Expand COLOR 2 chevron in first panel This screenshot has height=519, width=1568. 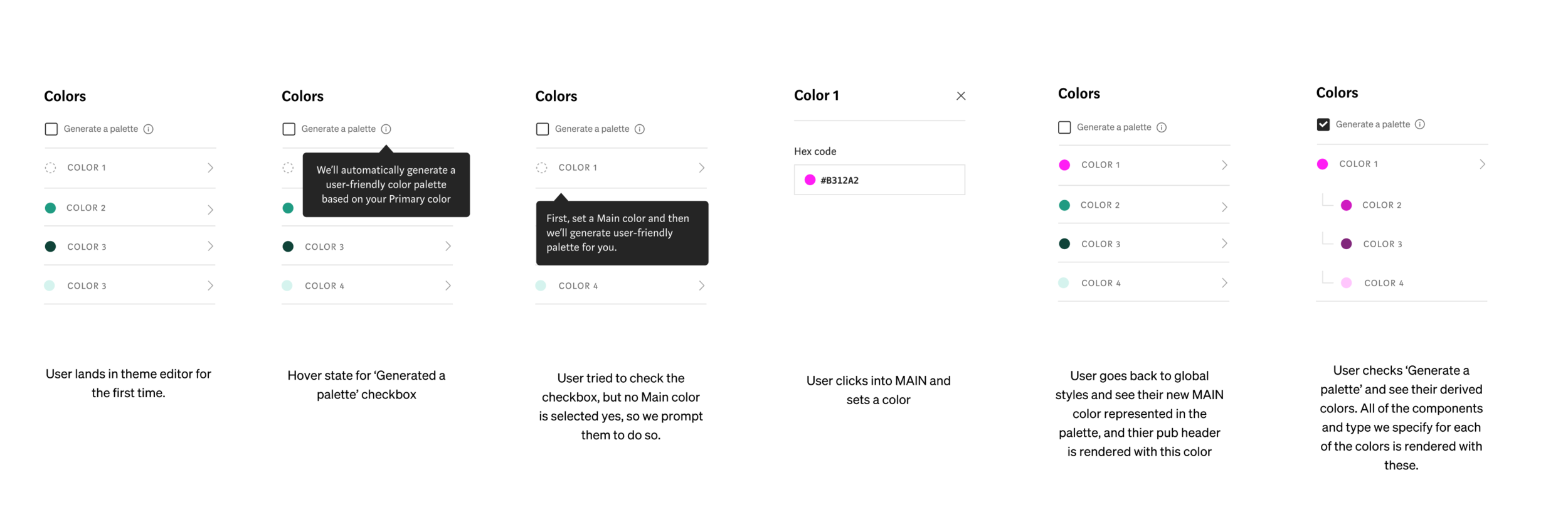210,209
